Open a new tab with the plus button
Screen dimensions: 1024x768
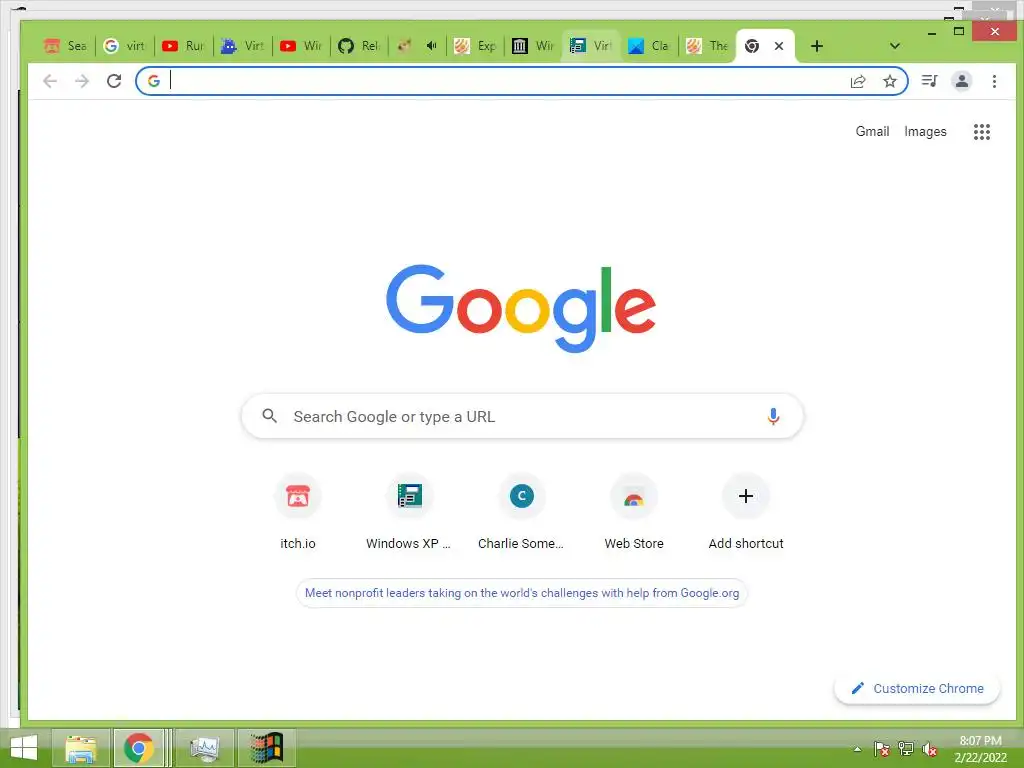[816, 46]
